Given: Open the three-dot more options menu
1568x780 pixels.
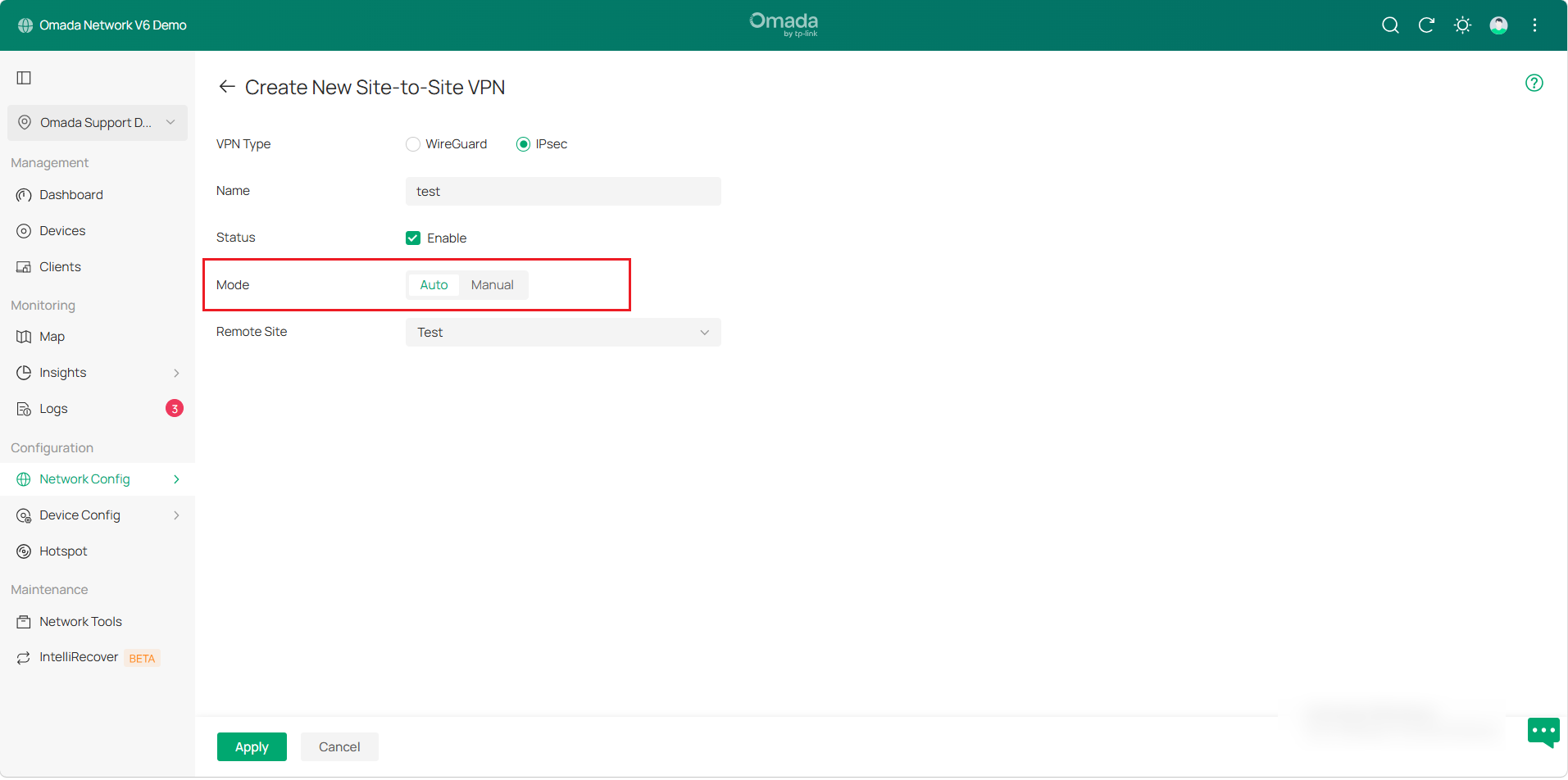Looking at the screenshot, I should pos(1536,25).
